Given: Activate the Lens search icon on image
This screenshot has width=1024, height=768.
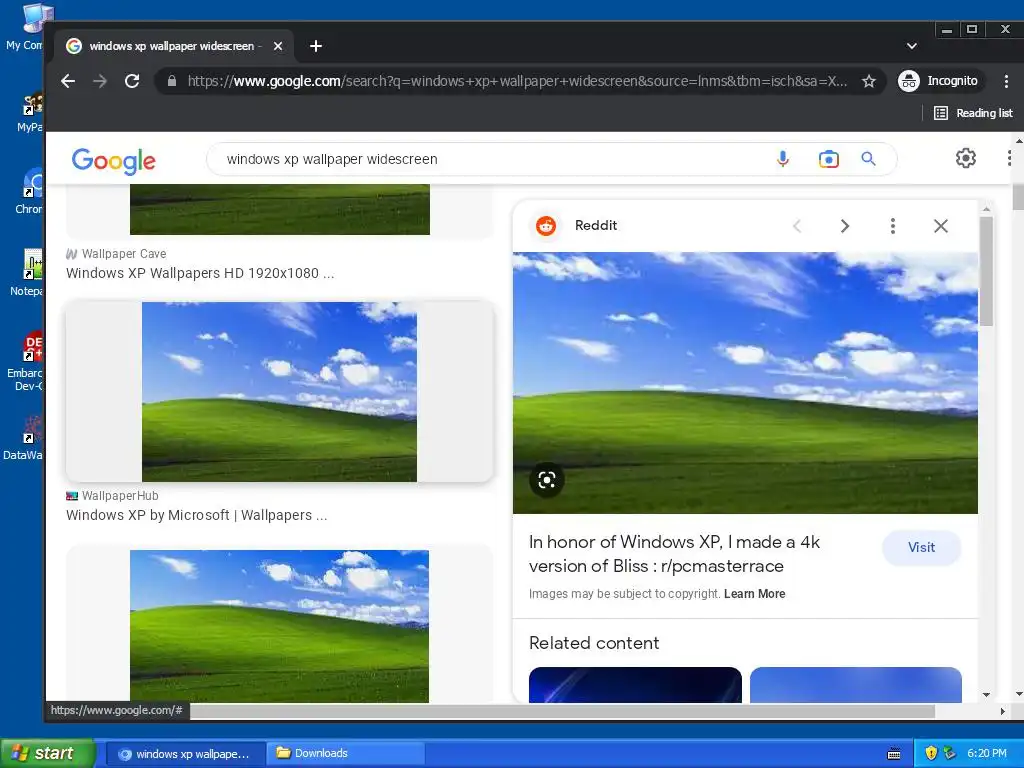Looking at the screenshot, I should coord(547,480).
